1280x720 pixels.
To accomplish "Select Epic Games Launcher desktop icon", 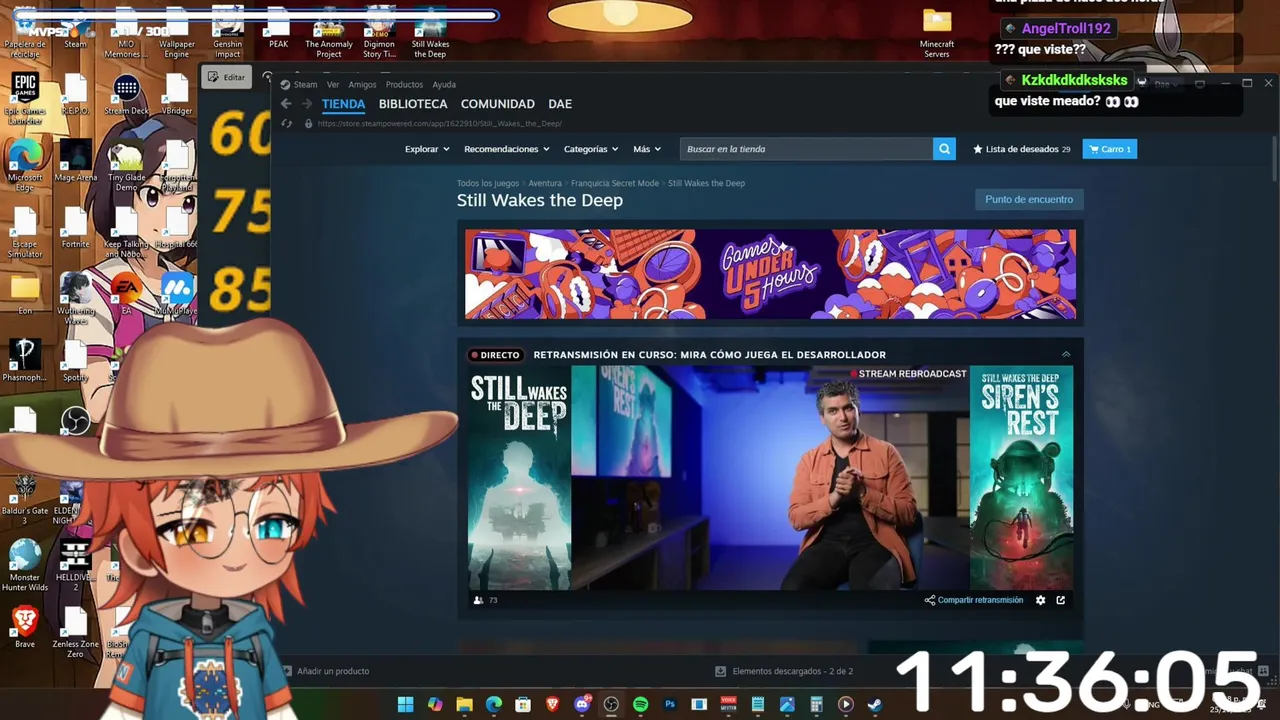I will (25, 98).
